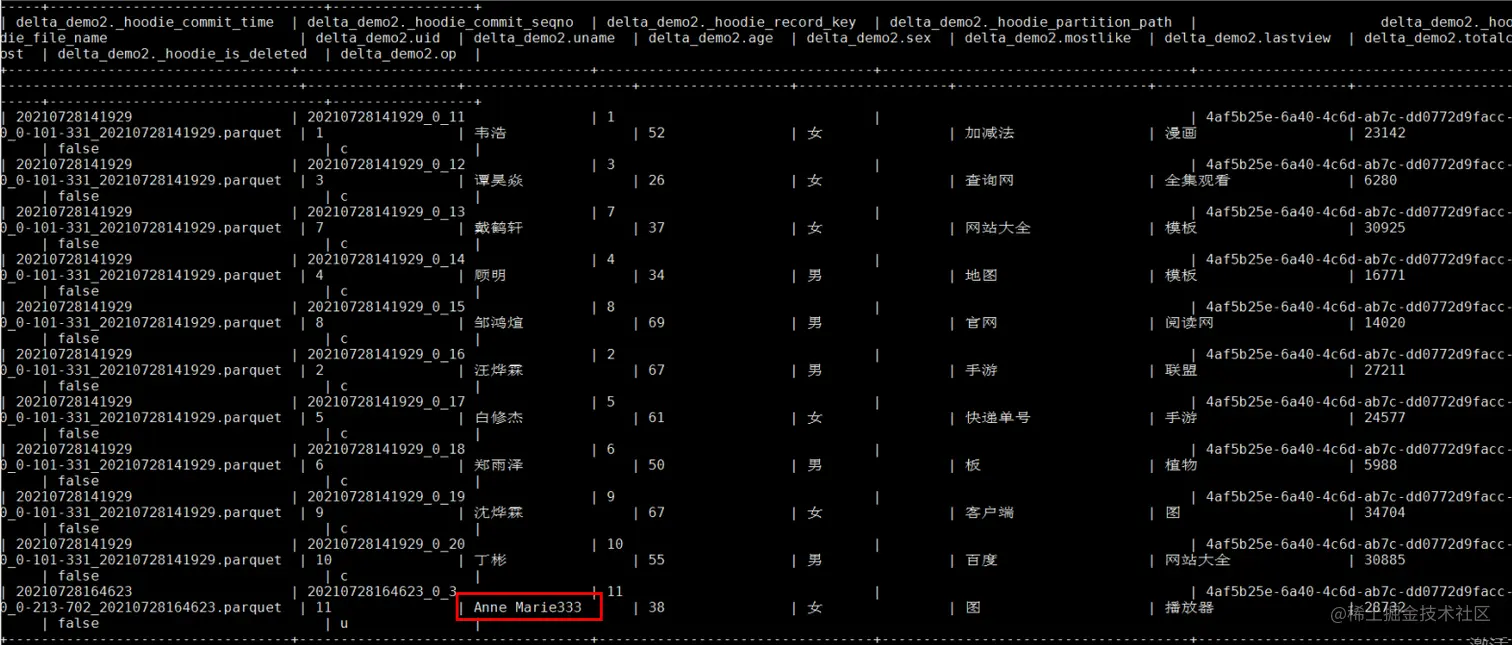Viewport: 1512px width, 645px height.
Task: Click mostlike value 加减法
Action: (989, 133)
